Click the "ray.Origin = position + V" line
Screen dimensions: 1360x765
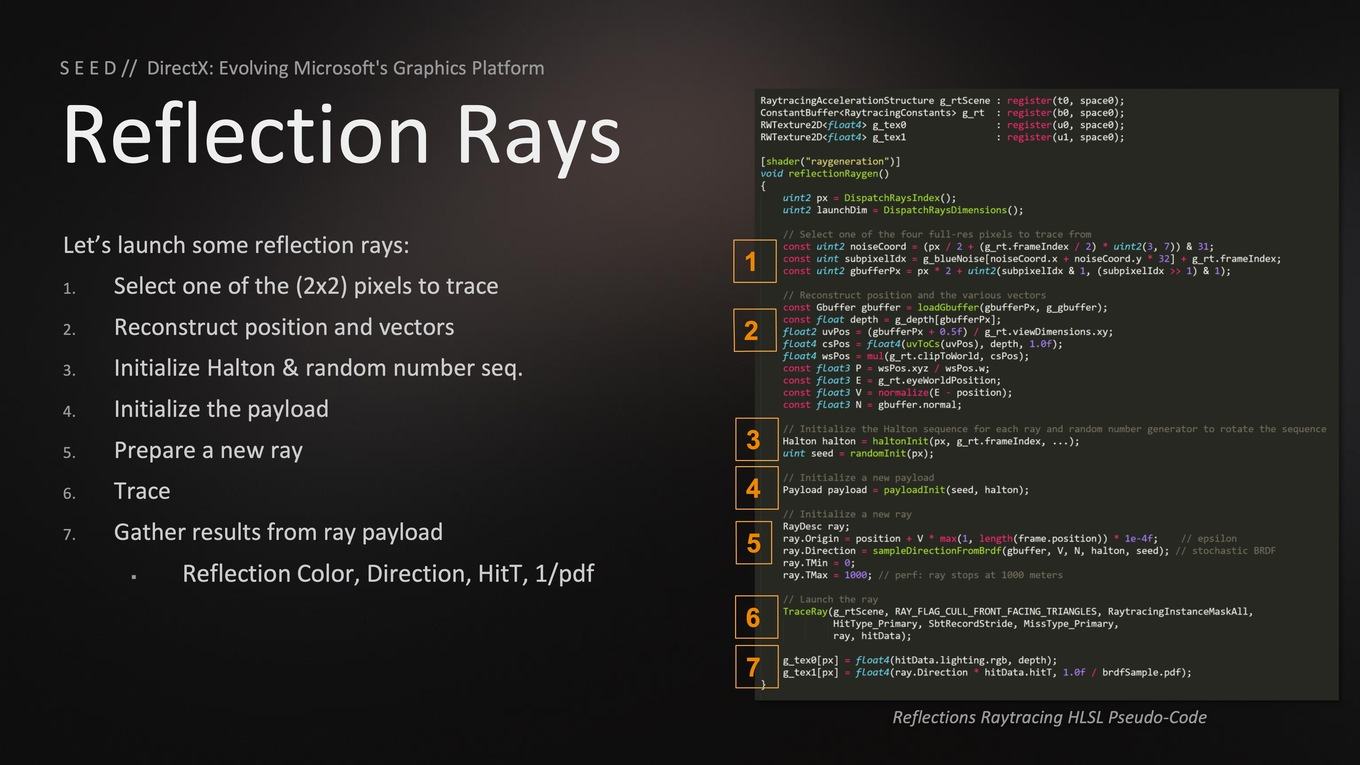[x=1010, y=538]
